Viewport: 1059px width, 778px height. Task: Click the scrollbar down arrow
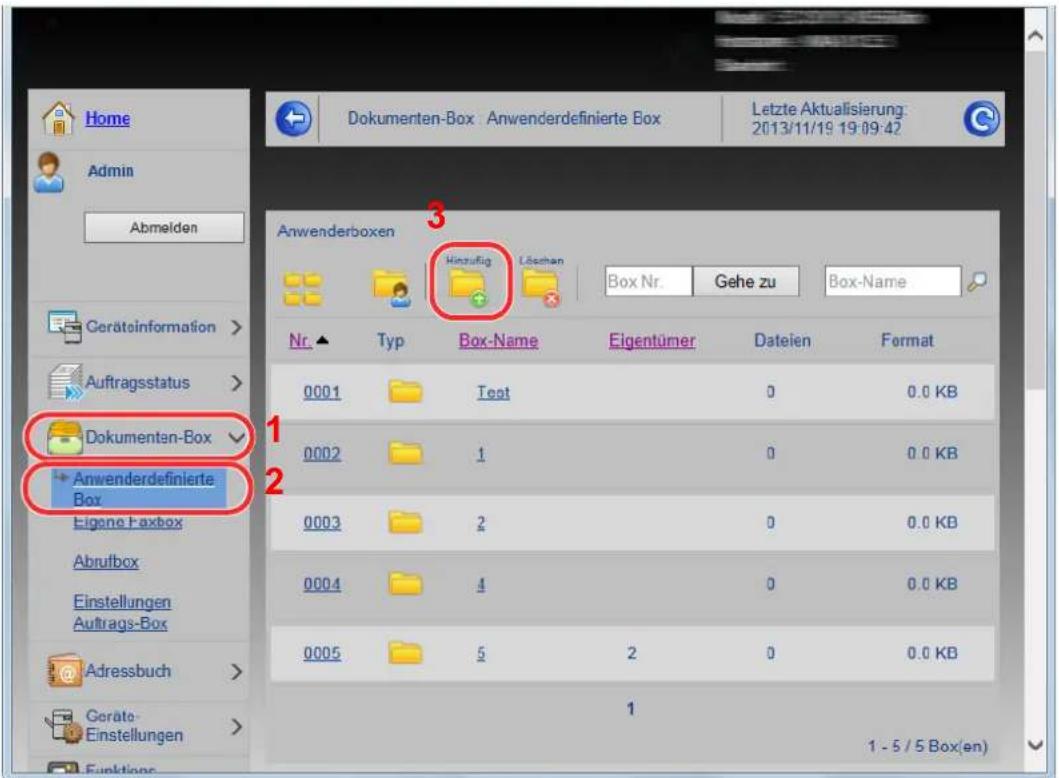click(x=1036, y=746)
